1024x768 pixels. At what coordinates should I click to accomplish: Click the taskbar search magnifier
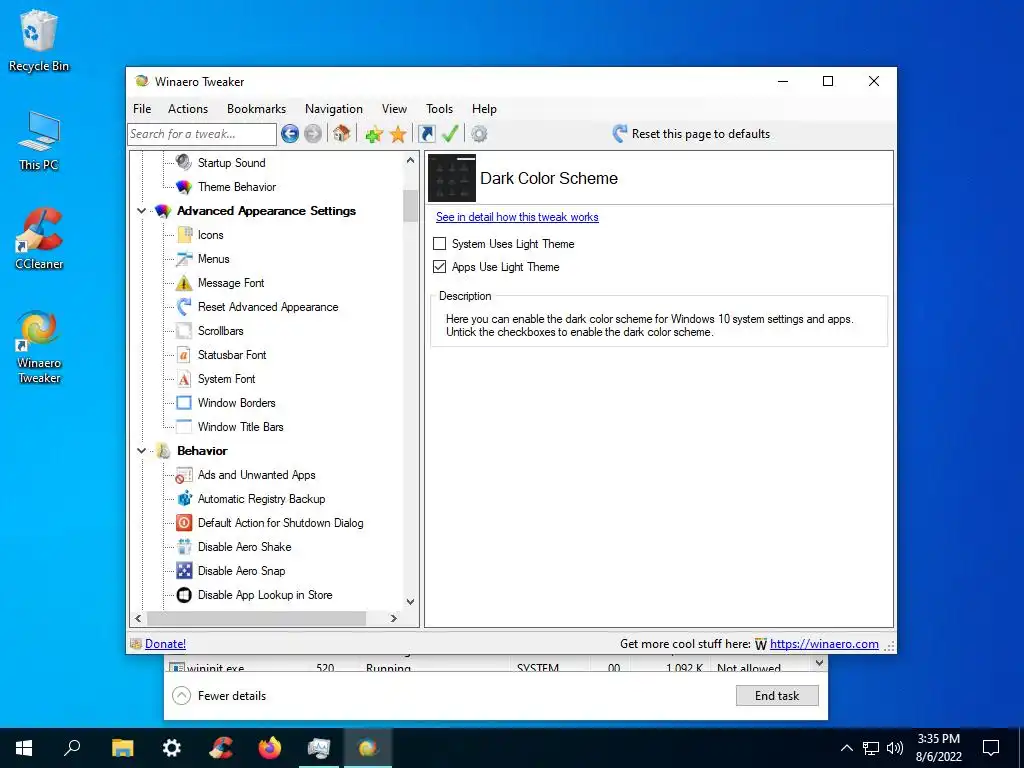click(x=72, y=748)
